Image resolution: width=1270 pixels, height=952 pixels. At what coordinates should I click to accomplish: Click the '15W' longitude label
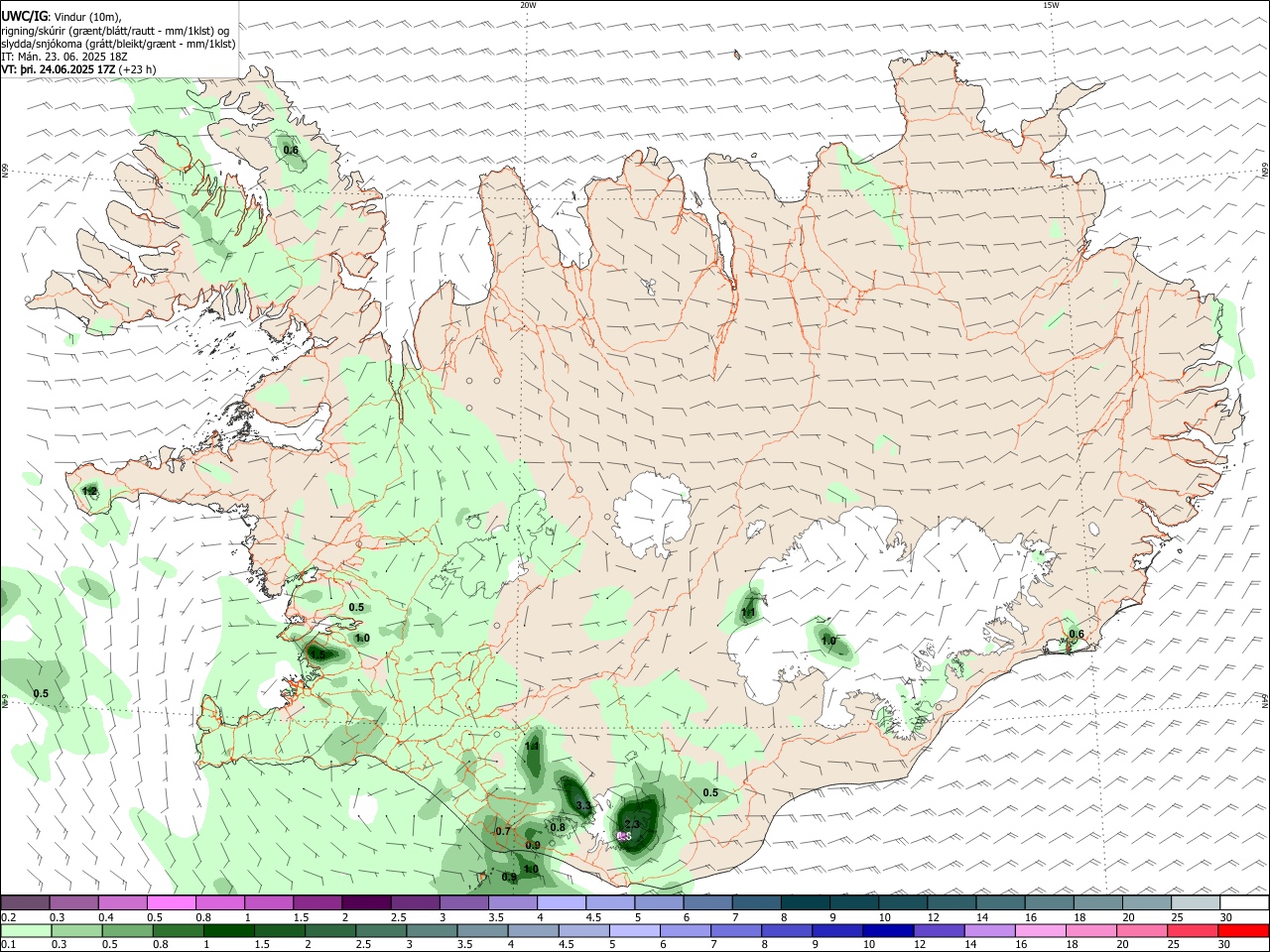(1051, 5)
